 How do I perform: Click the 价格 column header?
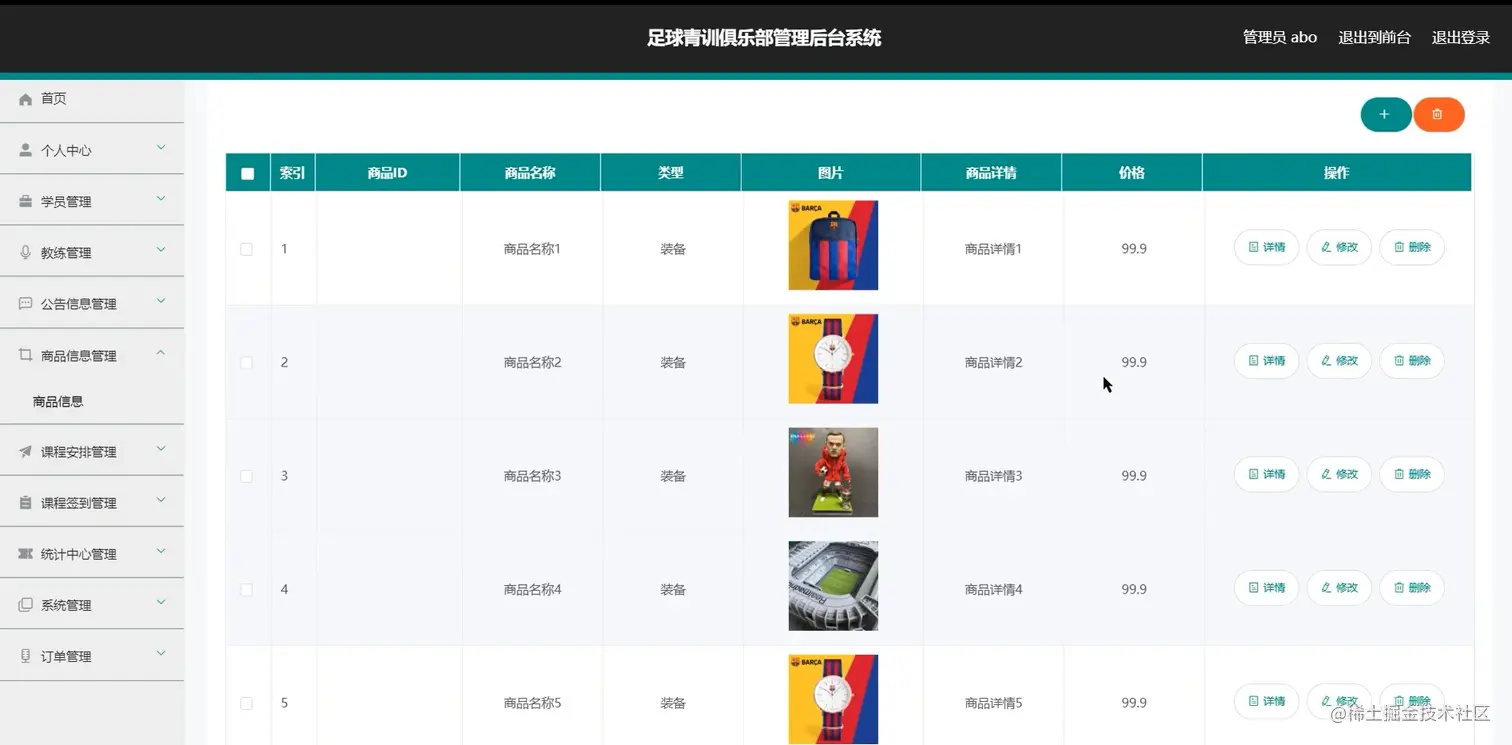(x=1131, y=173)
